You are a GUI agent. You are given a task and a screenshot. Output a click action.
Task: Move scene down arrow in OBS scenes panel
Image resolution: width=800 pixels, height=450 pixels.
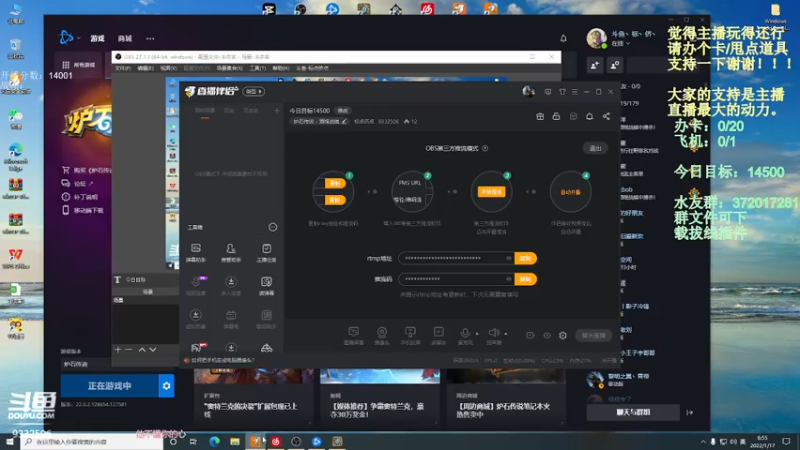153,349
